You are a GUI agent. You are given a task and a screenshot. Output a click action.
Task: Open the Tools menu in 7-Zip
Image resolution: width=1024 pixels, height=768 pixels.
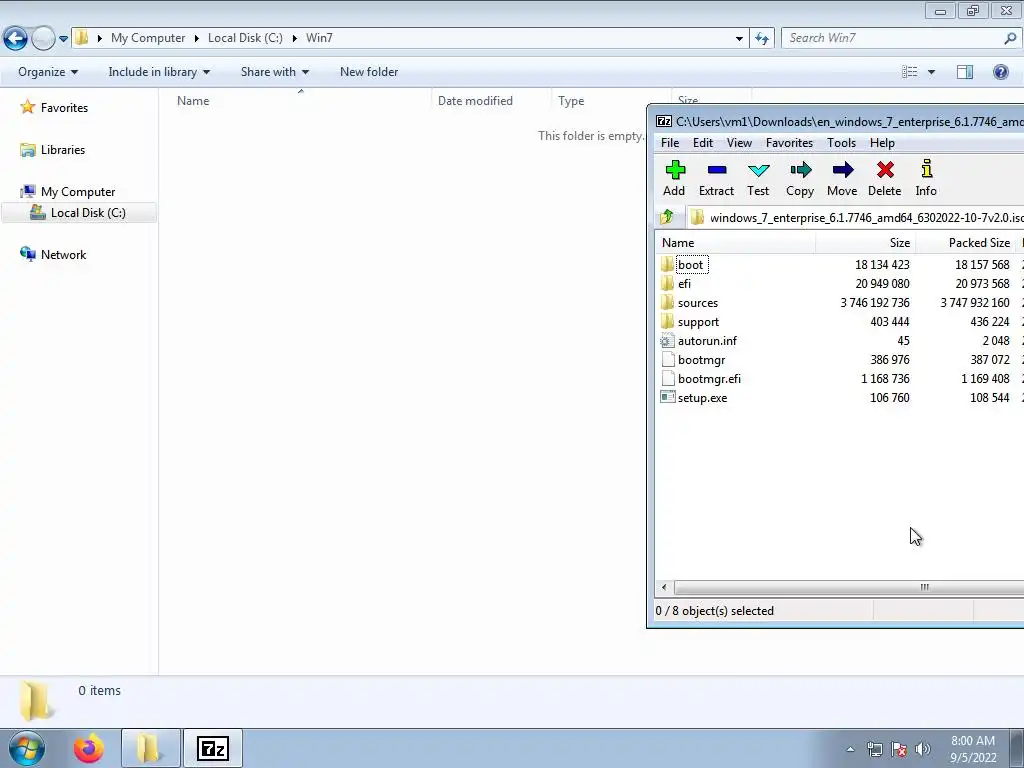[841, 142]
